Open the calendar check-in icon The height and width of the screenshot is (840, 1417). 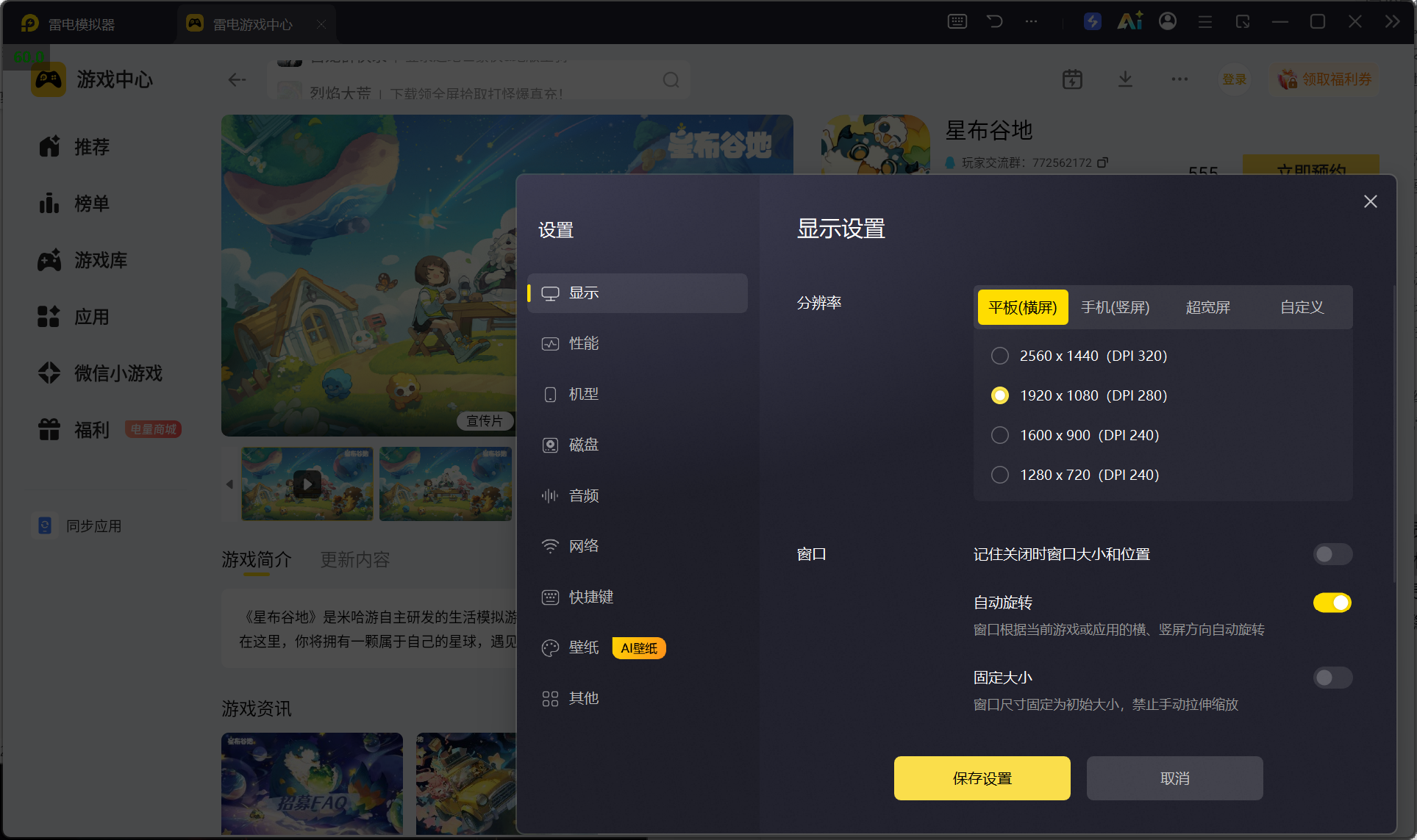(x=1072, y=79)
